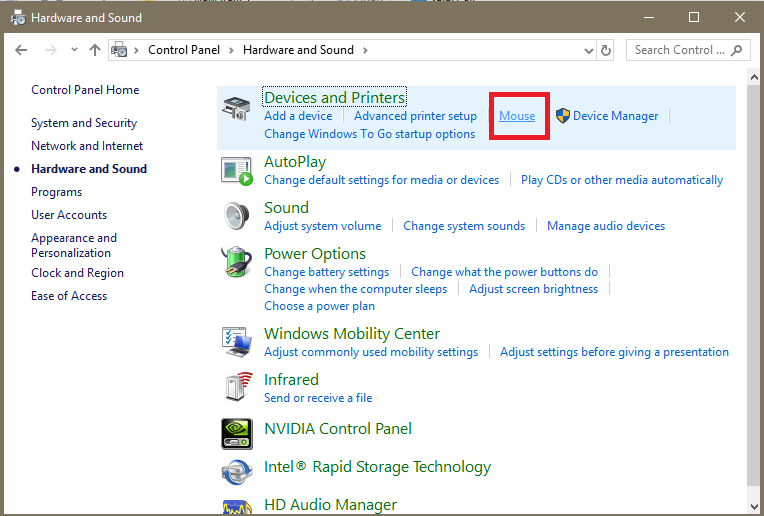764x516 pixels.
Task: Change when the computer sleeps
Action: point(355,289)
